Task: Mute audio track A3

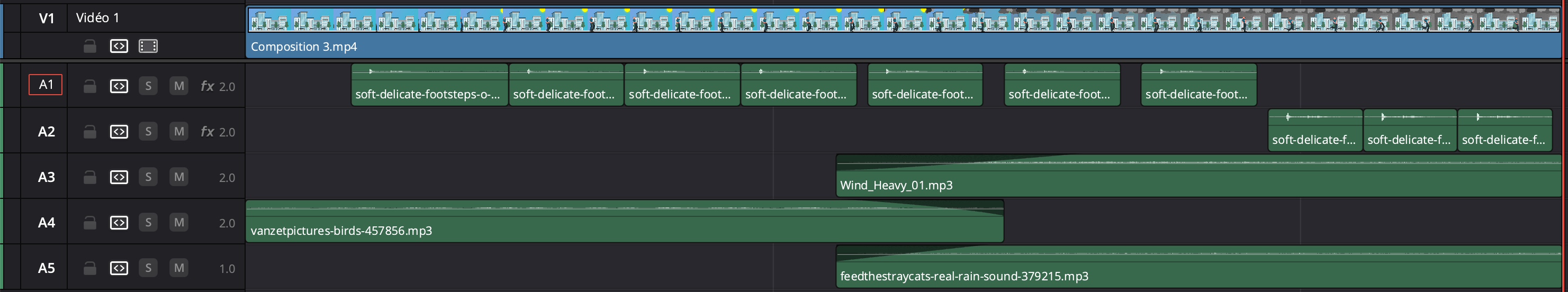Action: [x=178, y=177]
